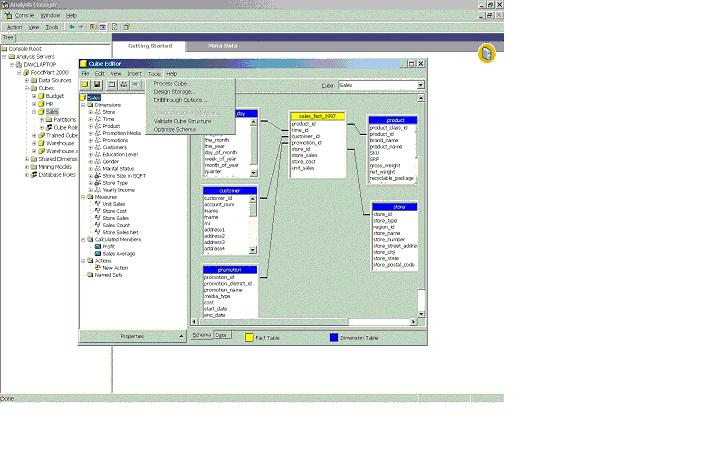Expand the Properties pane arrow

tap(181, 336)
